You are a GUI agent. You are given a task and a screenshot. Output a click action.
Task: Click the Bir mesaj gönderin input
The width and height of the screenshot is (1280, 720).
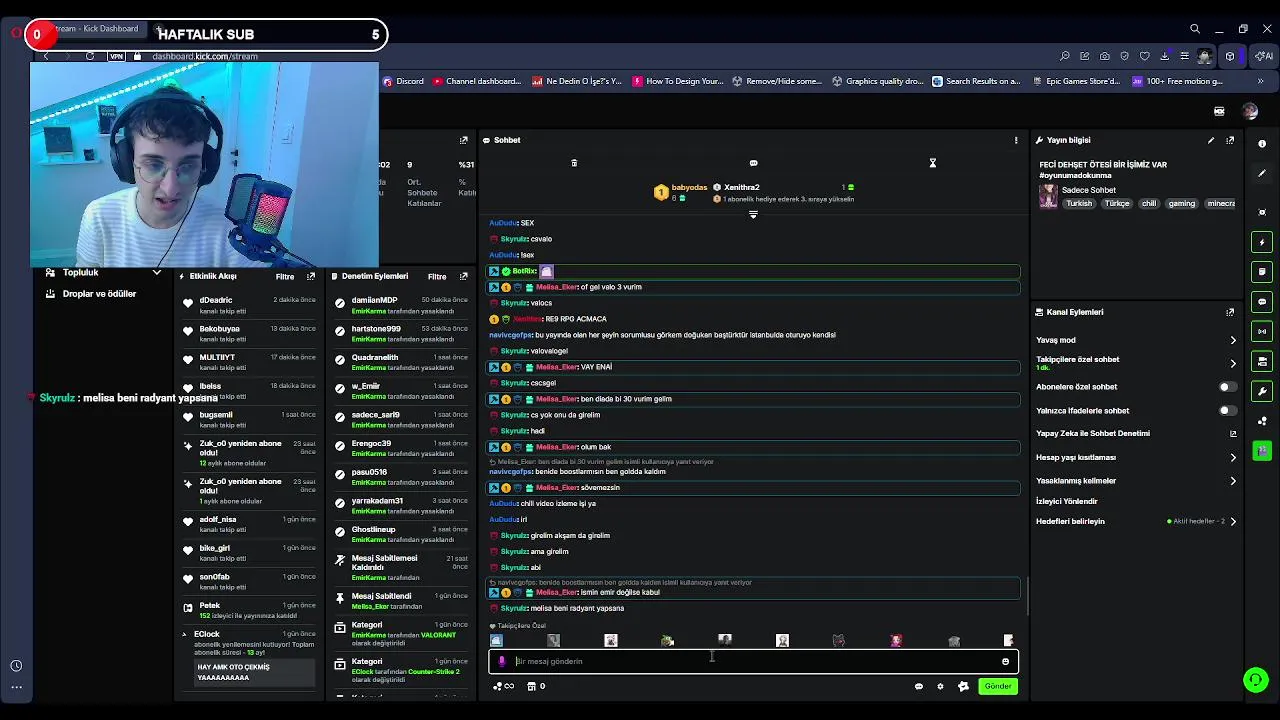[x=753, y=661]
